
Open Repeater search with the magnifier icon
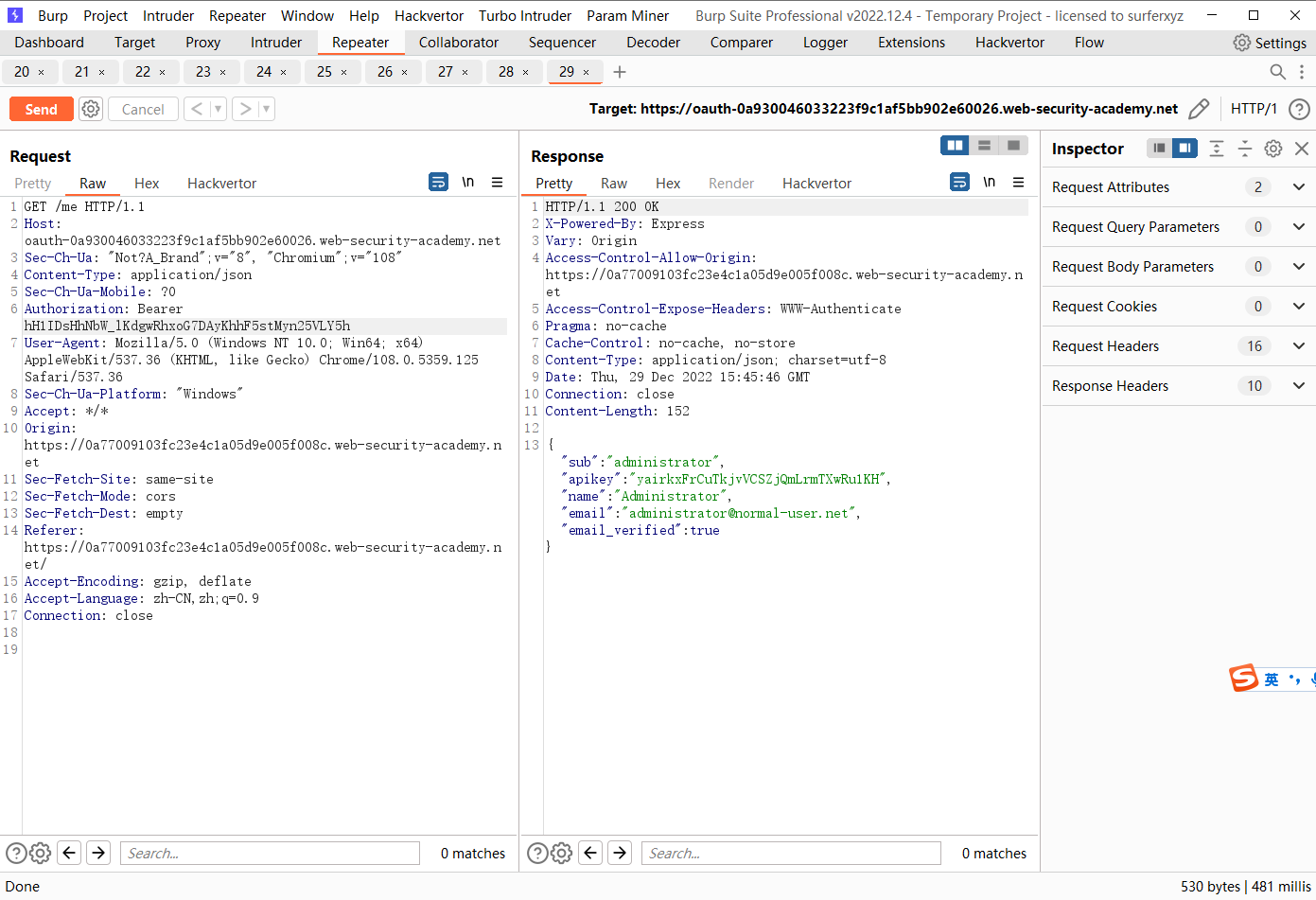point(1277,72)
